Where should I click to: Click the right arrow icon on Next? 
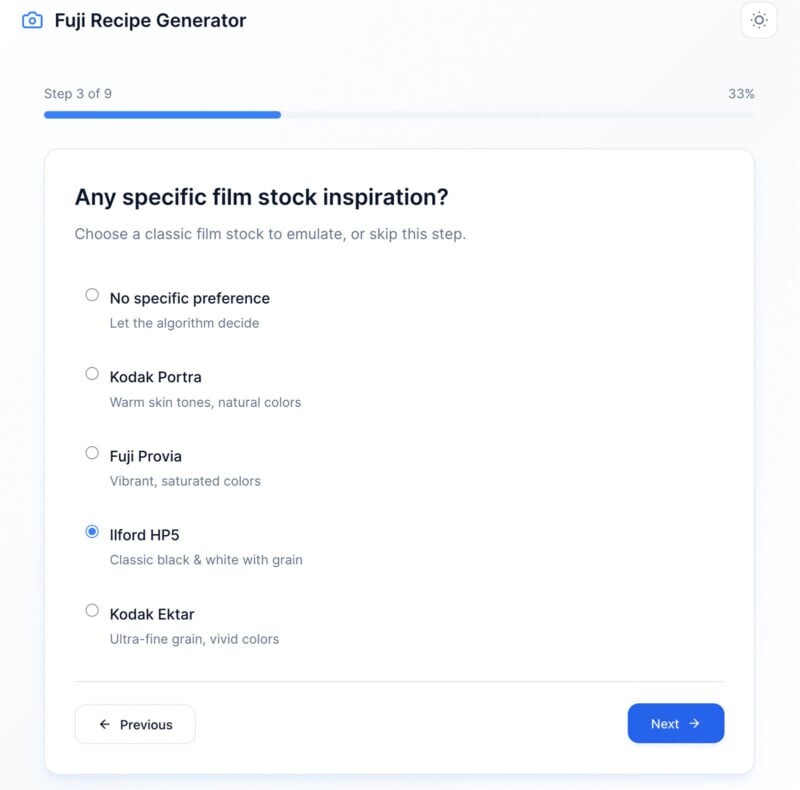click(695, 724)
